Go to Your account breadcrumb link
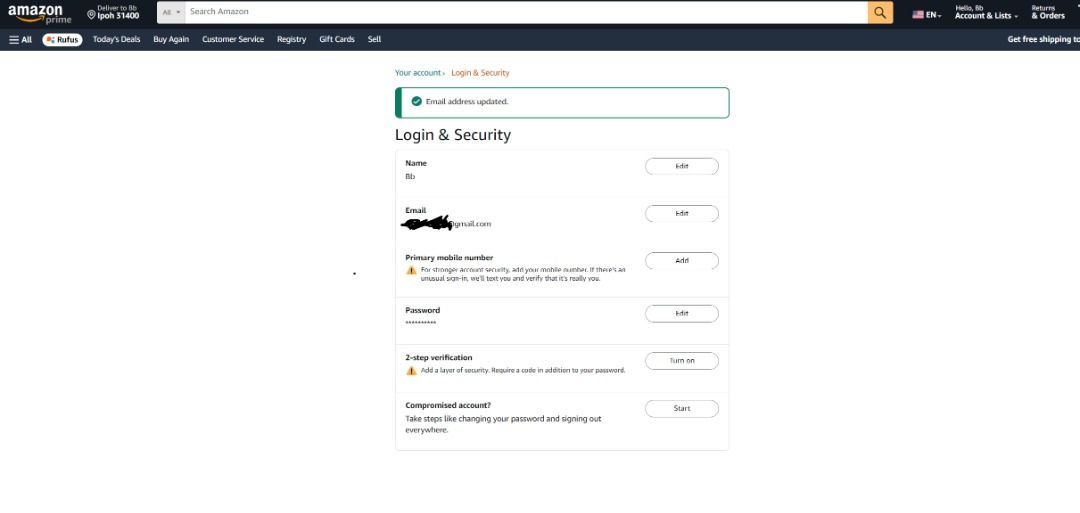 (417, 73)
